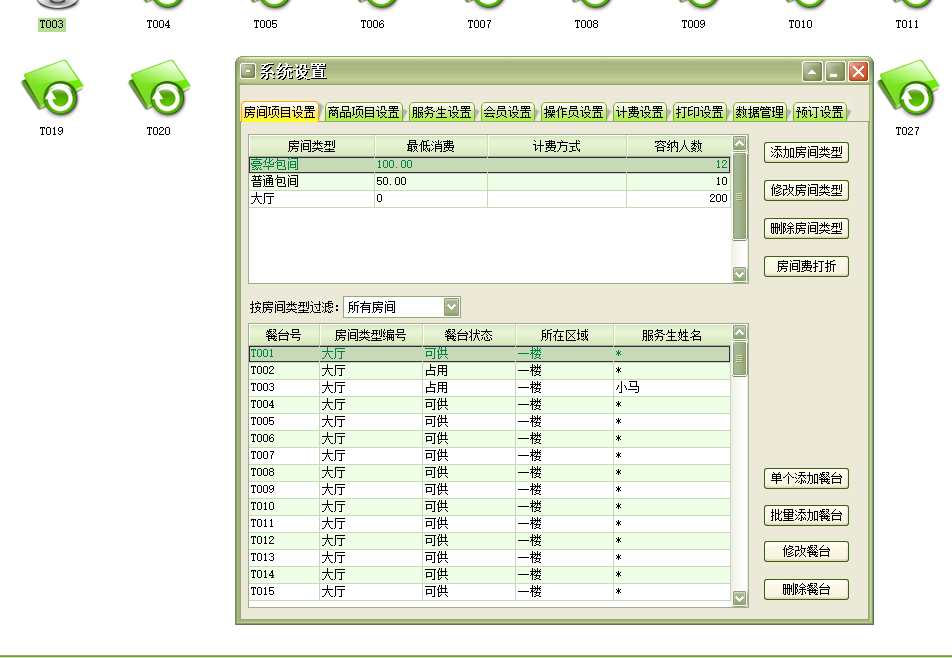Select the T010 row in the 餐台 list
Viewport: 952px width, 658px height.
pos(489,507)
